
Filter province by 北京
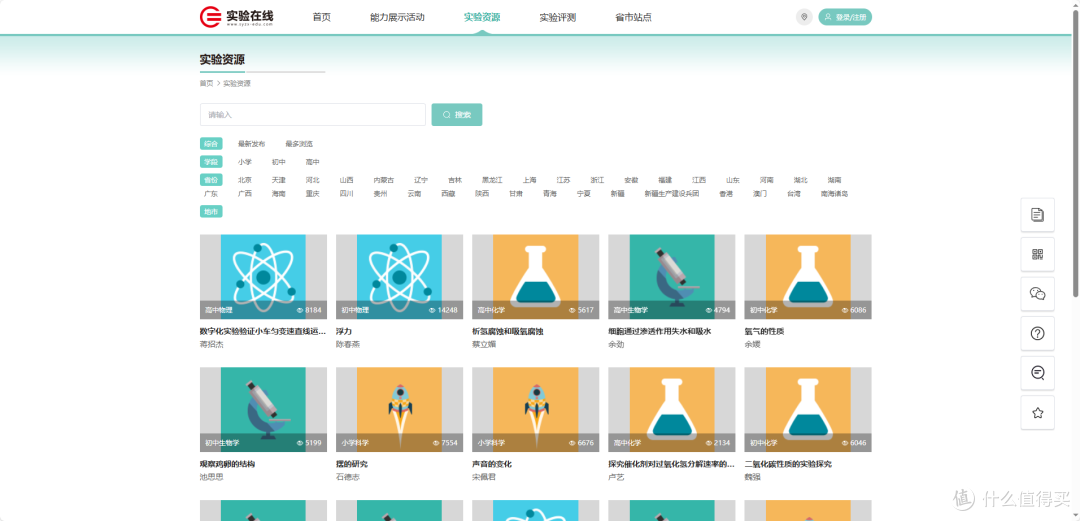245,180
